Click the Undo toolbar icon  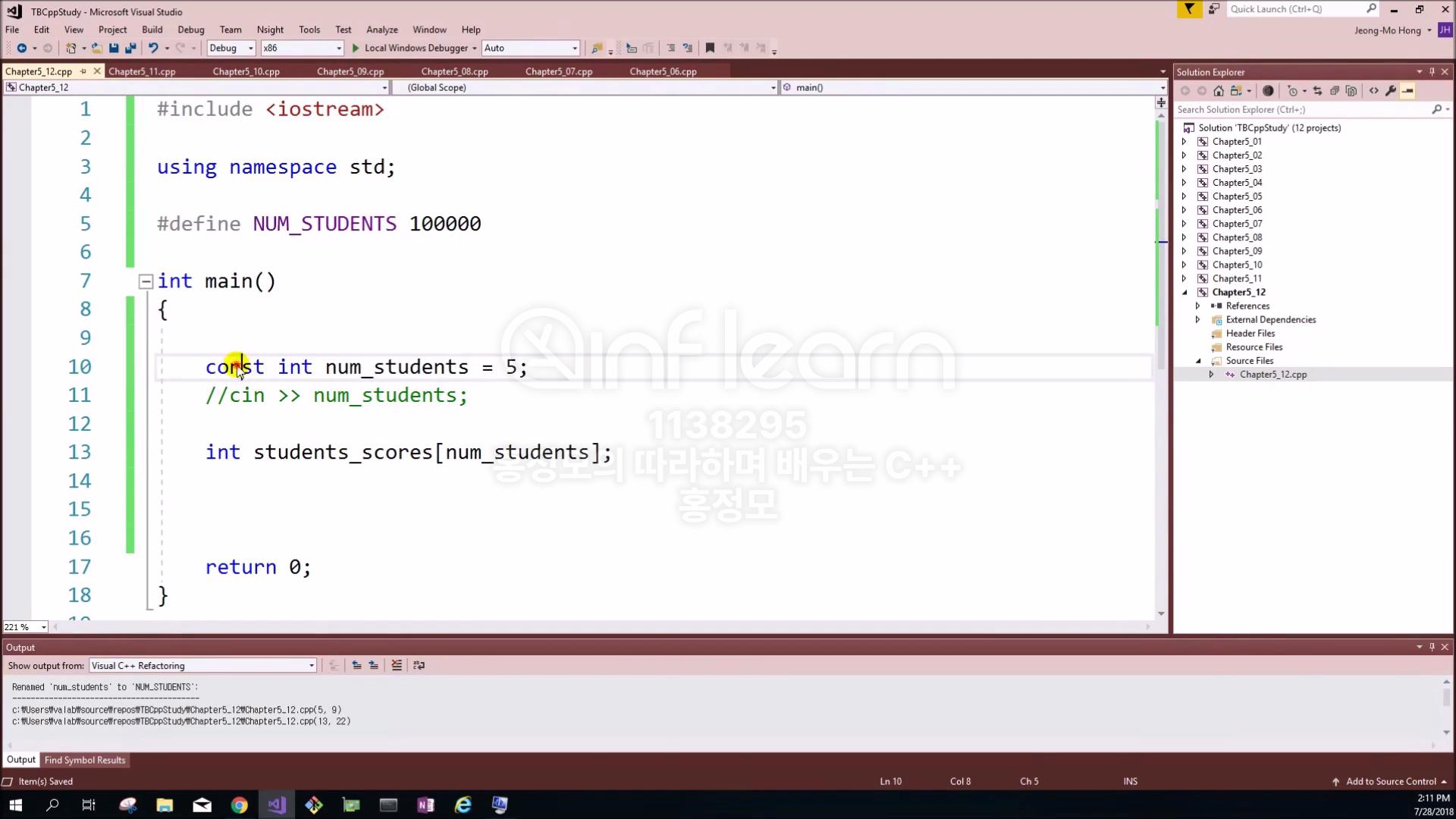153,48
